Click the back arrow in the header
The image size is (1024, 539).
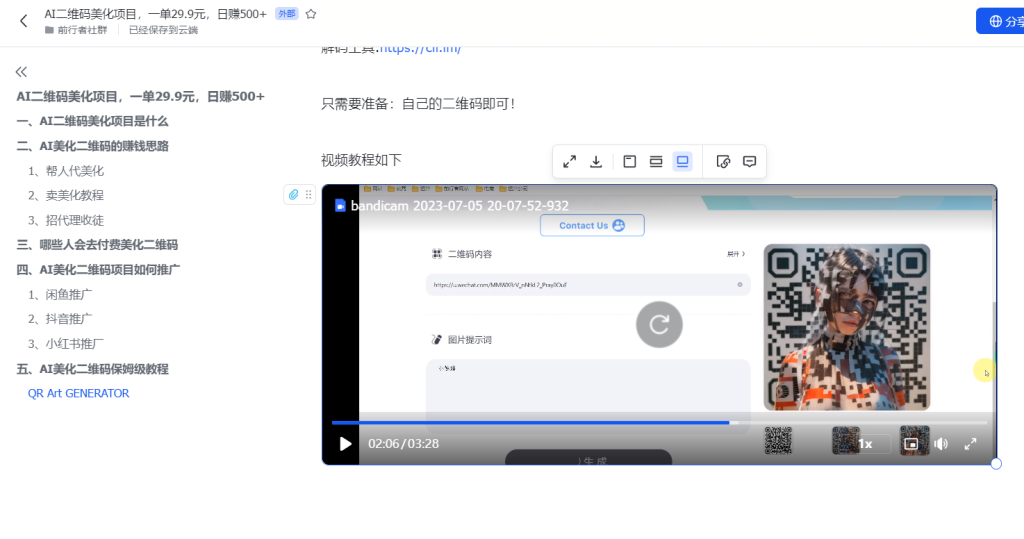coord(23,21)
